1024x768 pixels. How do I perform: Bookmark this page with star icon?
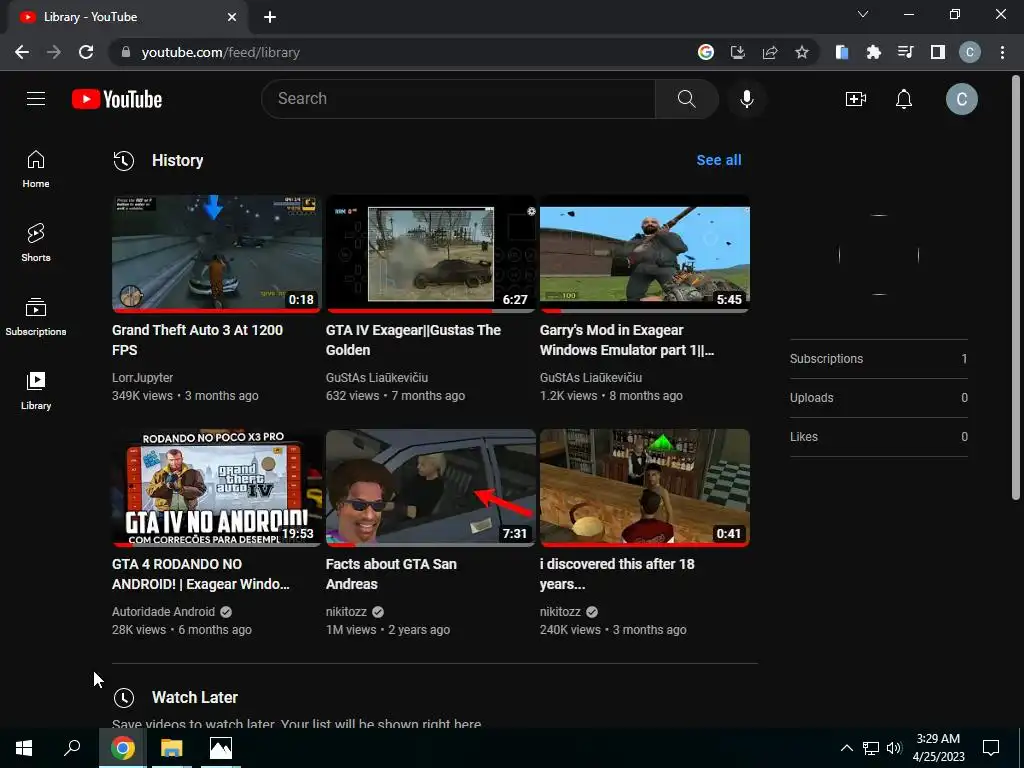[802, 52]
